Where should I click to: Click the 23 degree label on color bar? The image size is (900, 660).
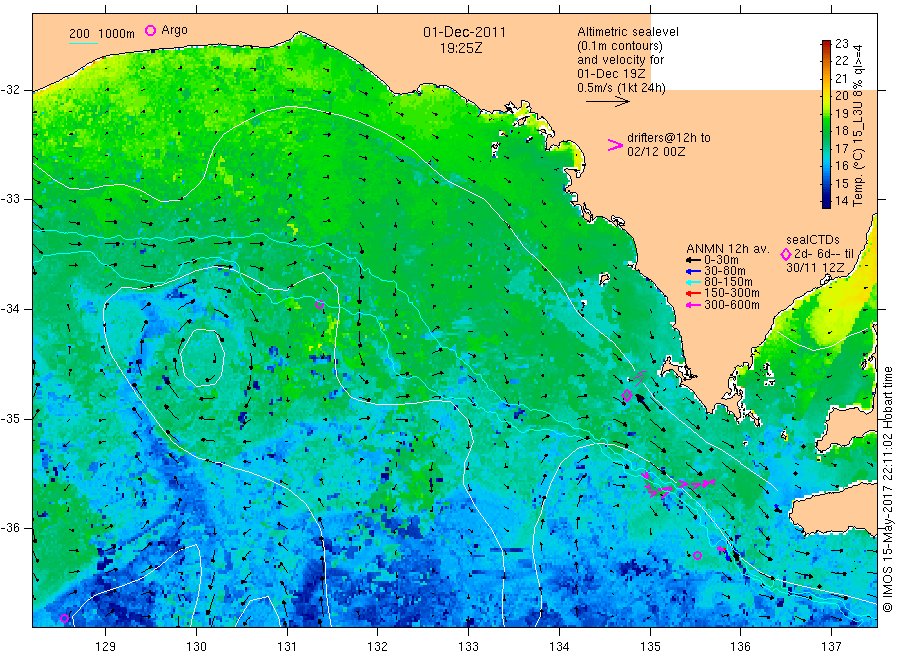(x=841, y=44)
